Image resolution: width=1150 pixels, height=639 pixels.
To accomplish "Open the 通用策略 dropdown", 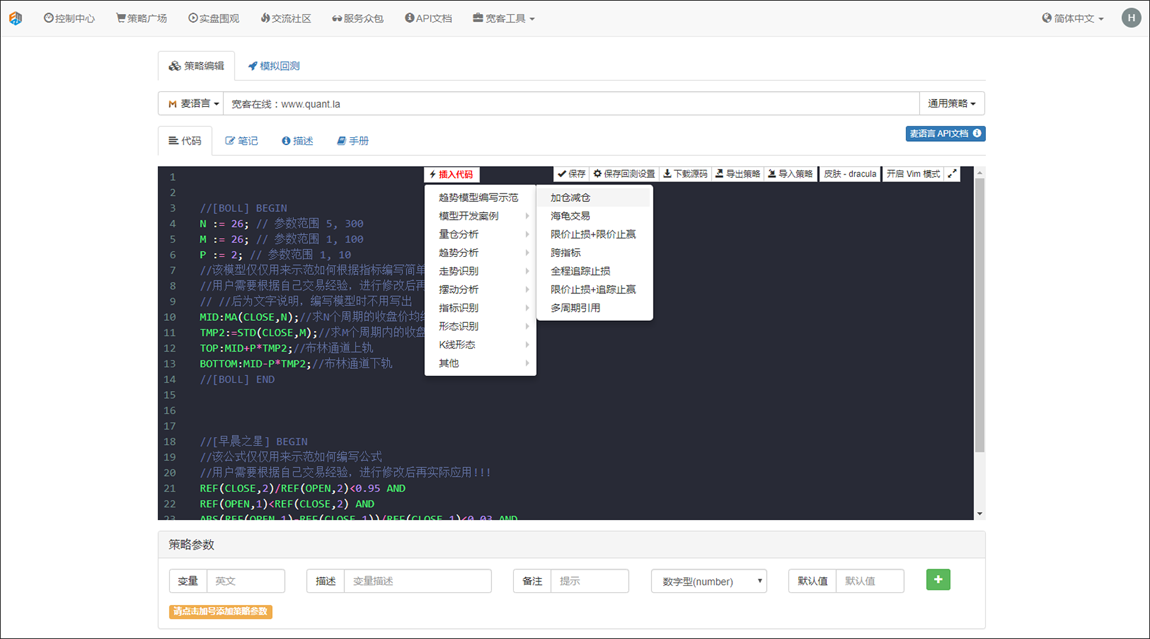I will [x=951, y=104].
